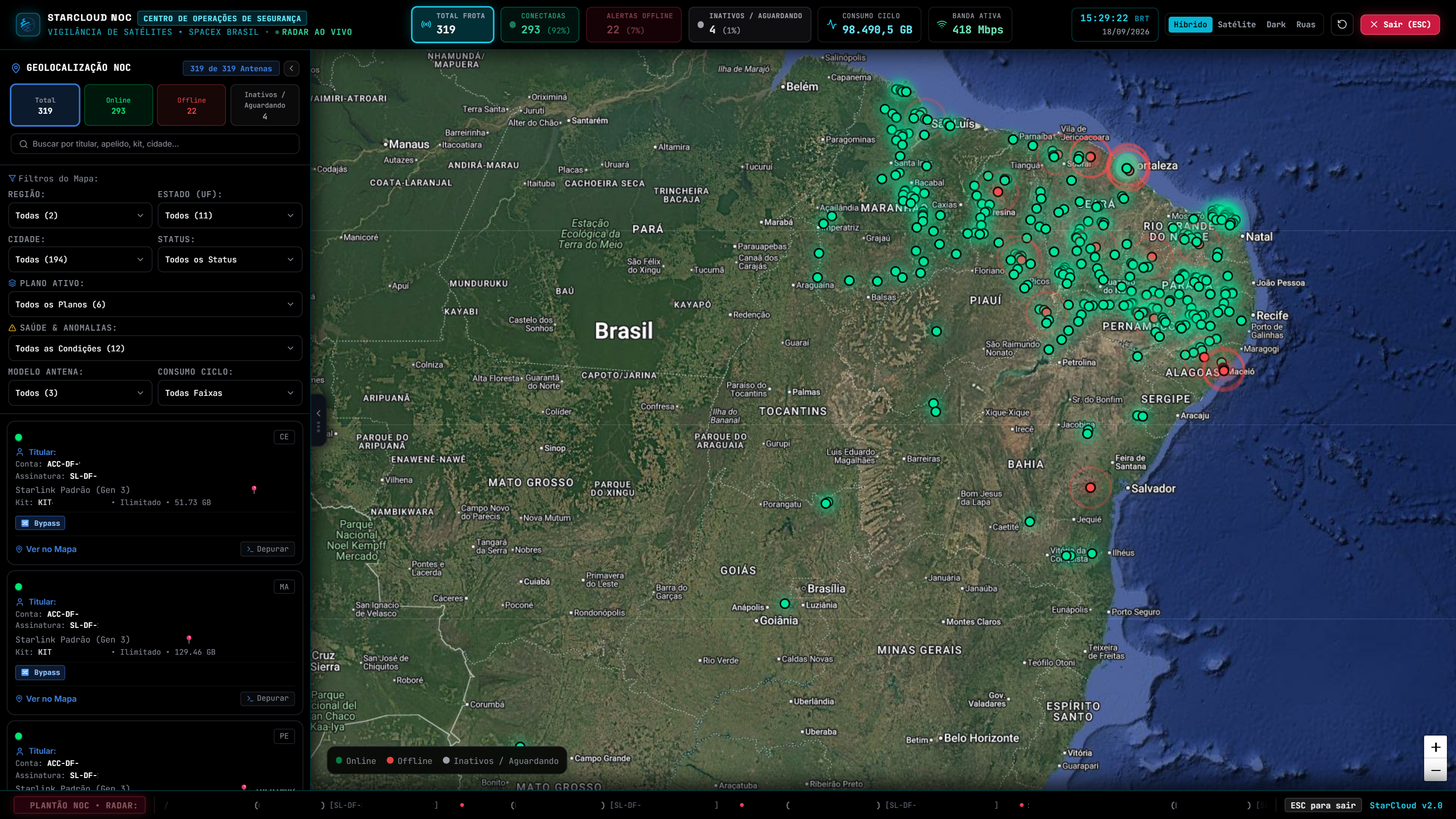Image resolution: width=1456 pixels, height=819 pixels.
Task: Click the geolocation pin icon in header
Action: click(16, 68)
